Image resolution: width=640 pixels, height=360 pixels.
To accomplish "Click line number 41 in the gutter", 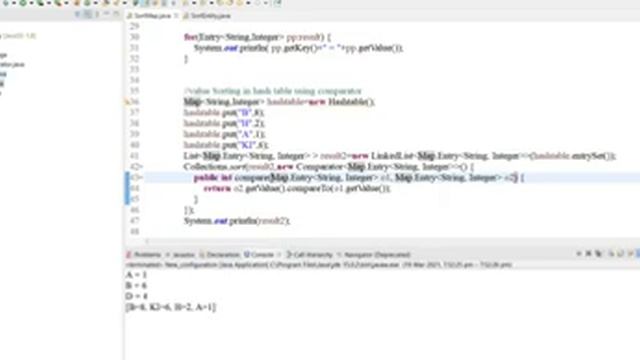I will pyautogui.click(x=134, y=156).
